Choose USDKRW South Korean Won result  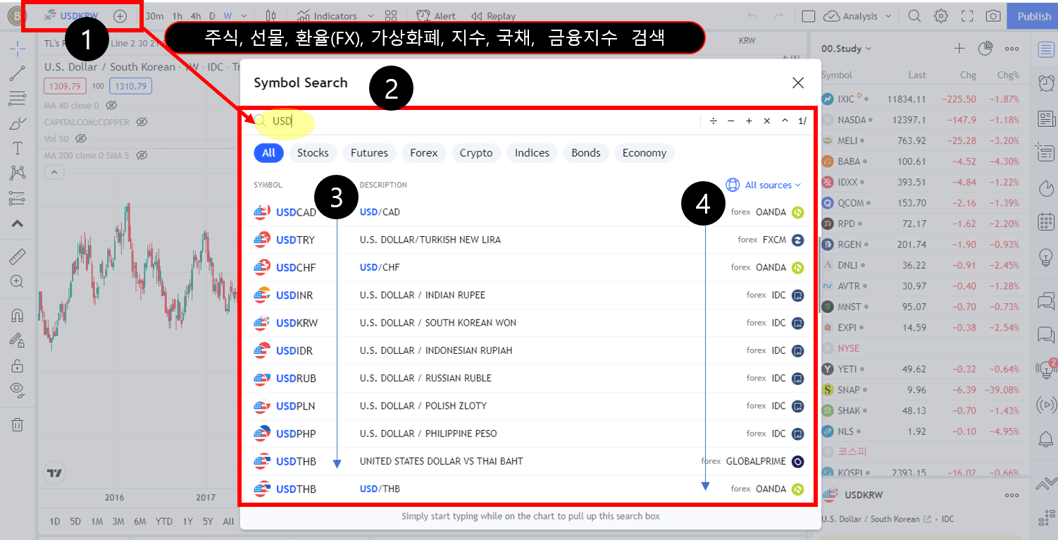[x=529, y=323]
